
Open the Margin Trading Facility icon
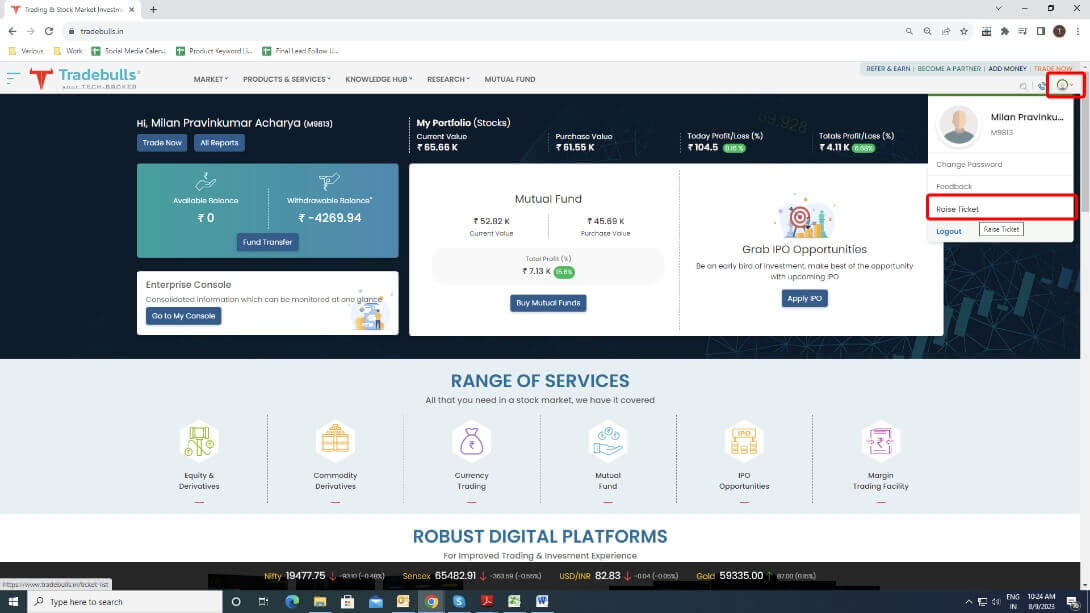point(880,441)
